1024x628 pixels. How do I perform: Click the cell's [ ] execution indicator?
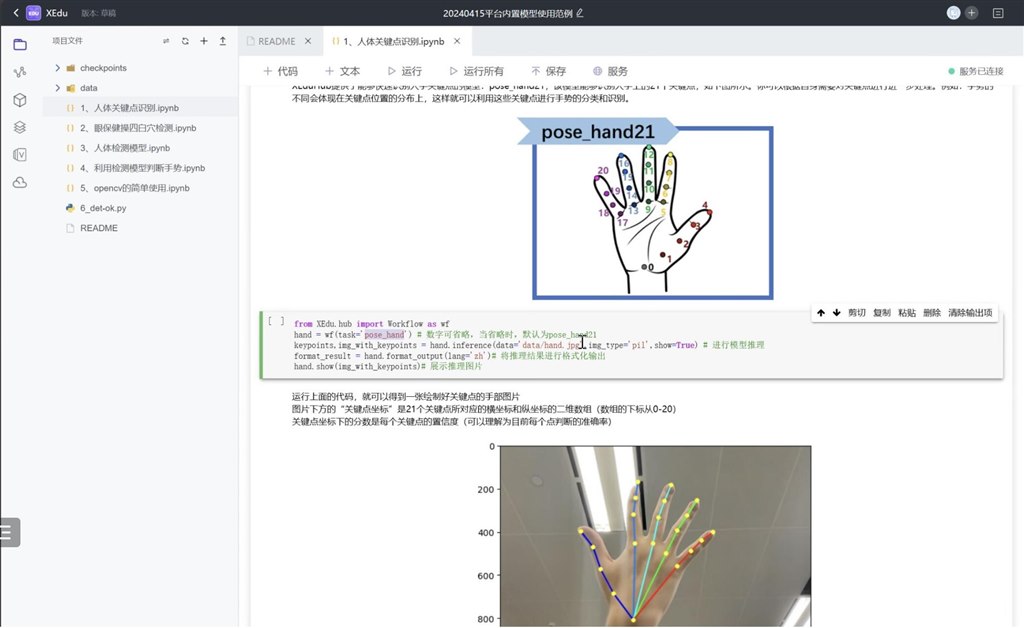[x=276, y=321]
